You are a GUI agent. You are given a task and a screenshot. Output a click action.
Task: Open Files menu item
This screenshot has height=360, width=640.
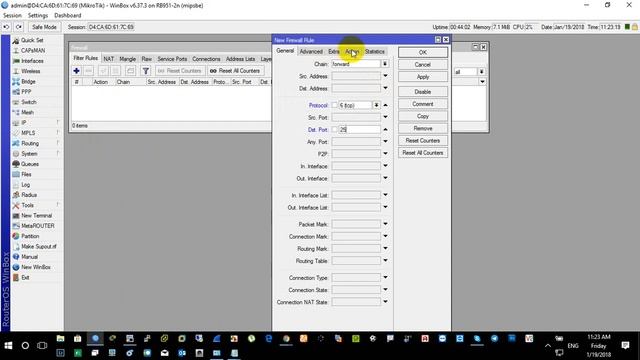(x=26, y=174)
